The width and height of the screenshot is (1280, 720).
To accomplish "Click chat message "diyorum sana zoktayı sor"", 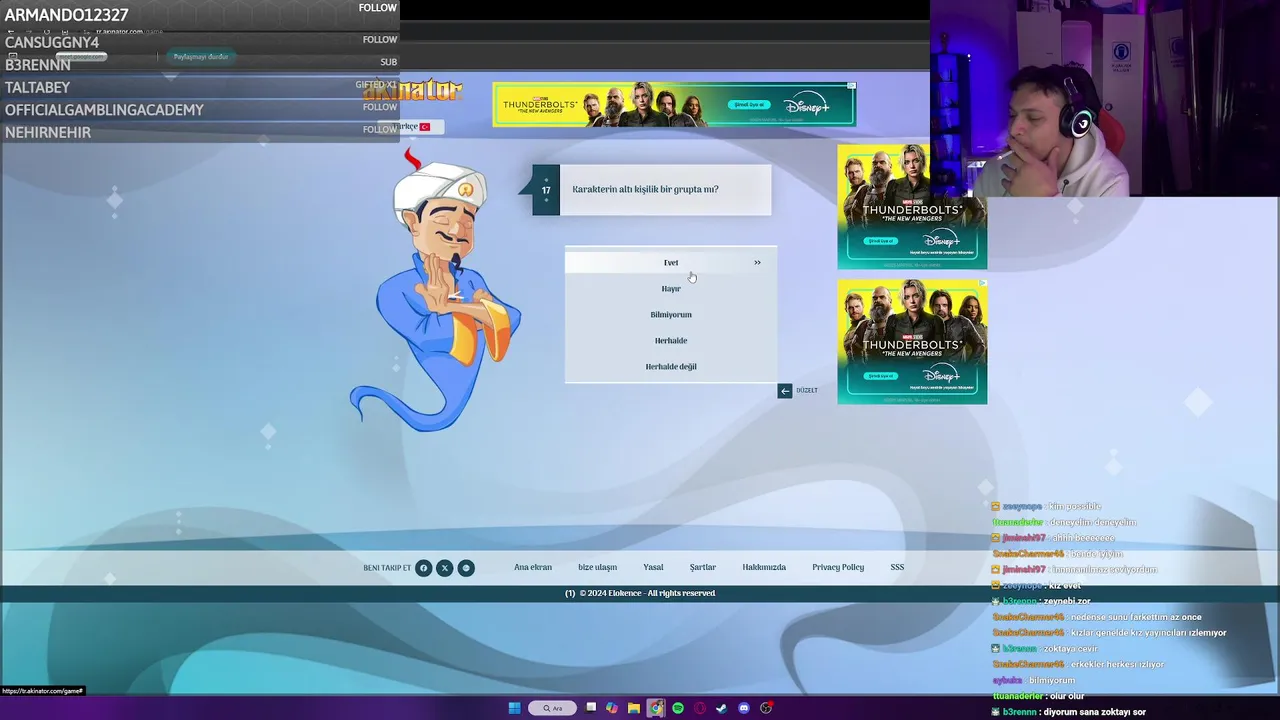I will (1094, 712).
